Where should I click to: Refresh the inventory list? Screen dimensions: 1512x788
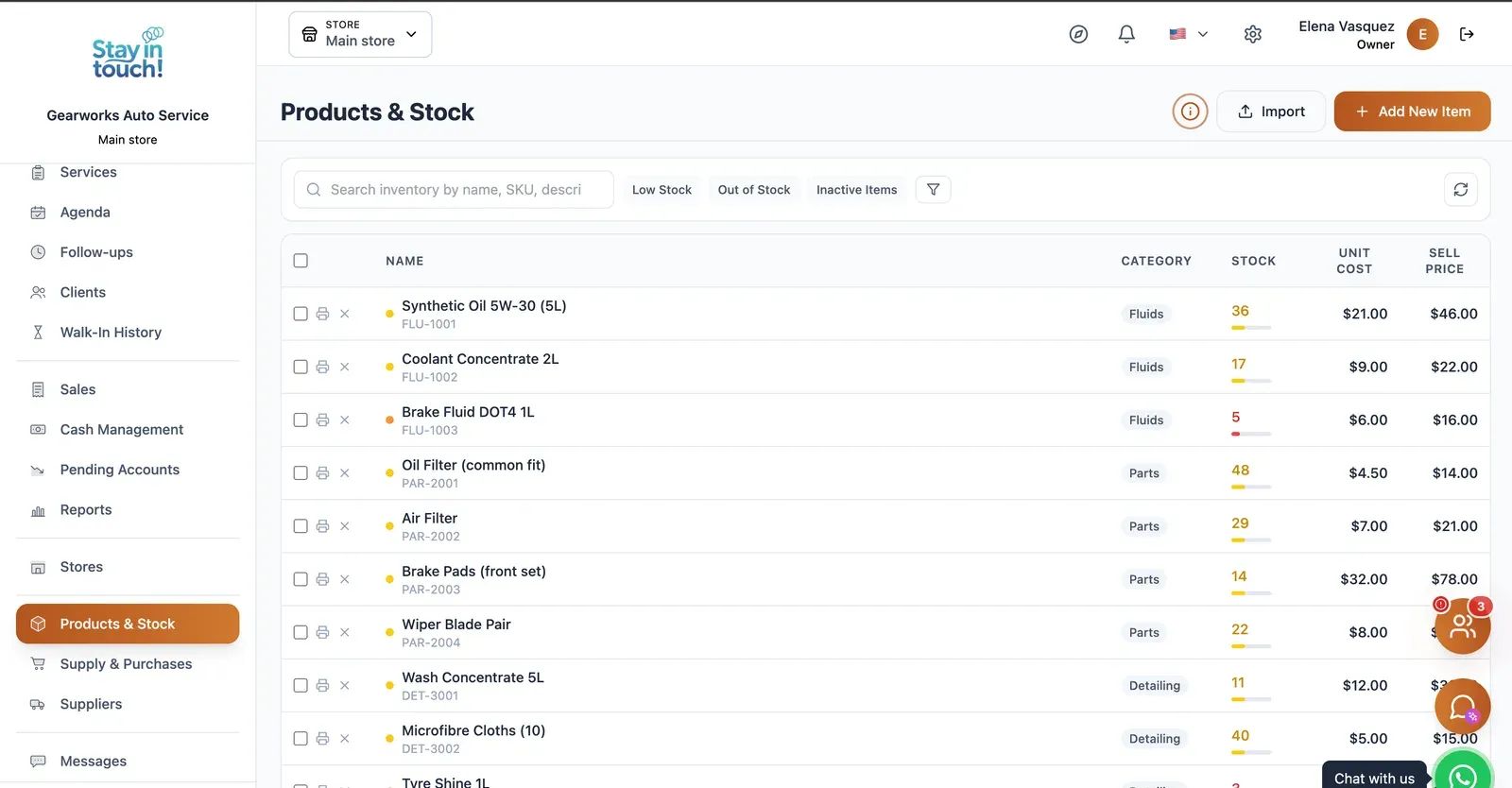1460,190
